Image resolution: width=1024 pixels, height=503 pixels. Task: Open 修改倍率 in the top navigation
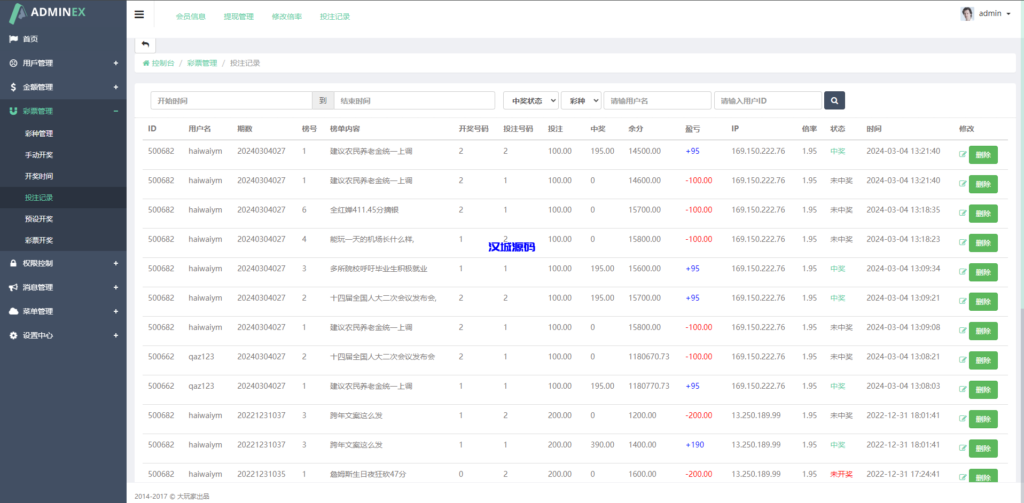coord(287,17)
